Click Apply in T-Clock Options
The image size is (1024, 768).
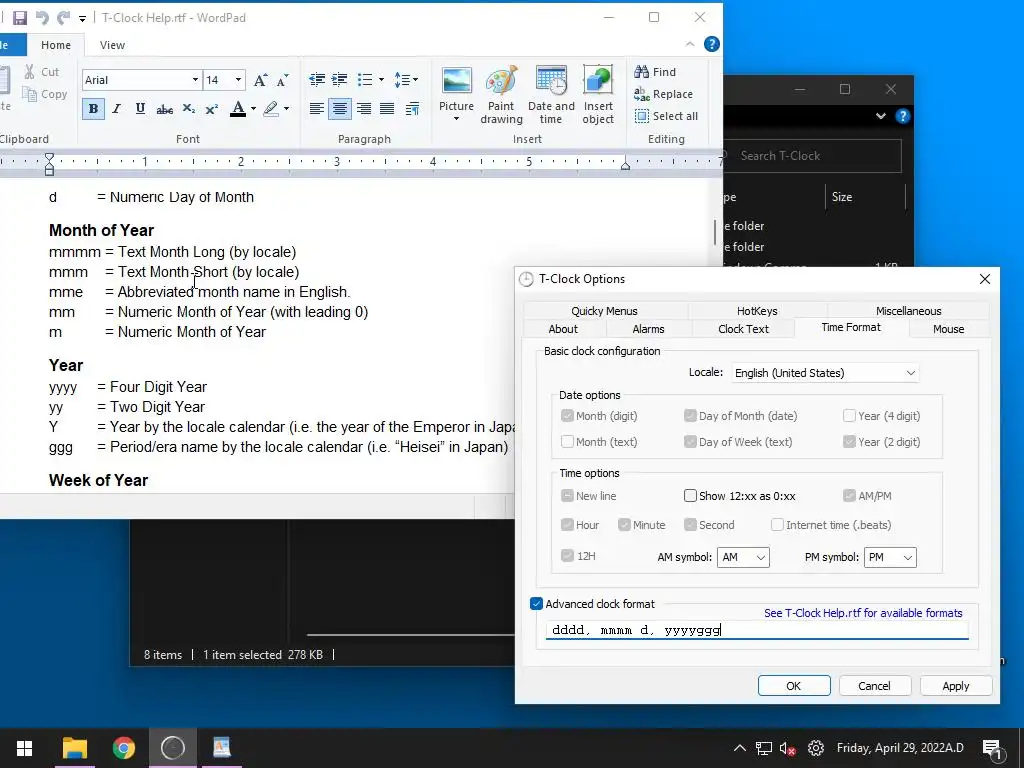955,686
